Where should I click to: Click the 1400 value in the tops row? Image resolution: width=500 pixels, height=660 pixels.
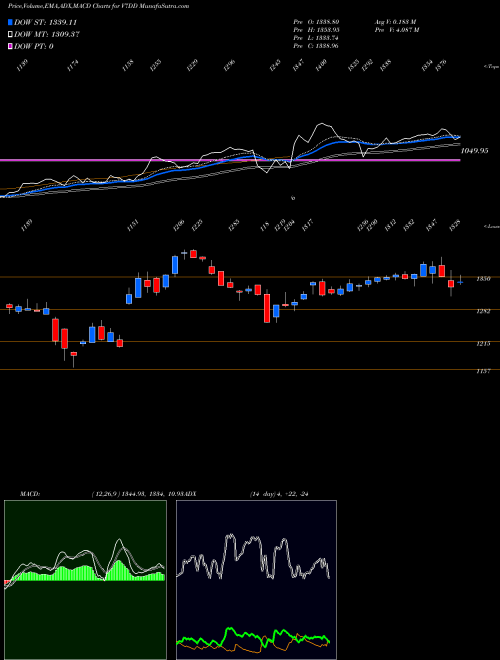pyautogui.click(x=321, y=66)
